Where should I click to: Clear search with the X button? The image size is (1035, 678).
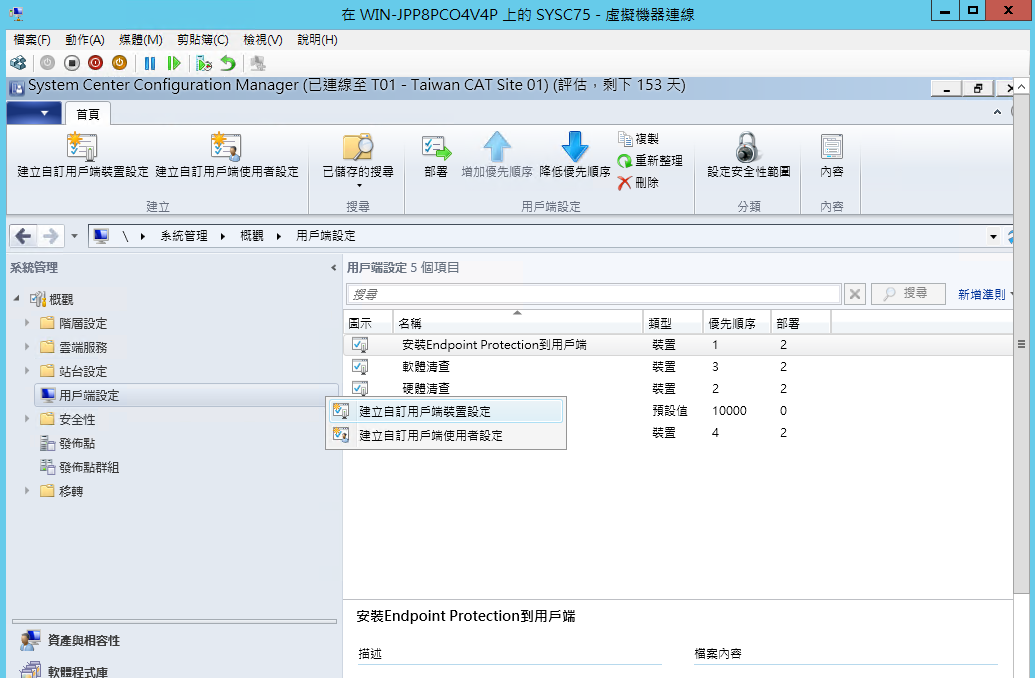pos(855,294)
